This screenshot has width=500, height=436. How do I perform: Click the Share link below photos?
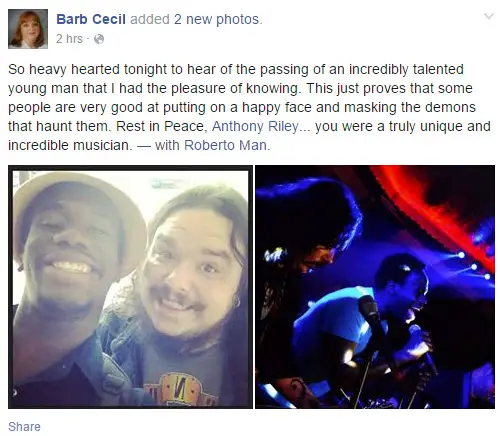(24, 427)
